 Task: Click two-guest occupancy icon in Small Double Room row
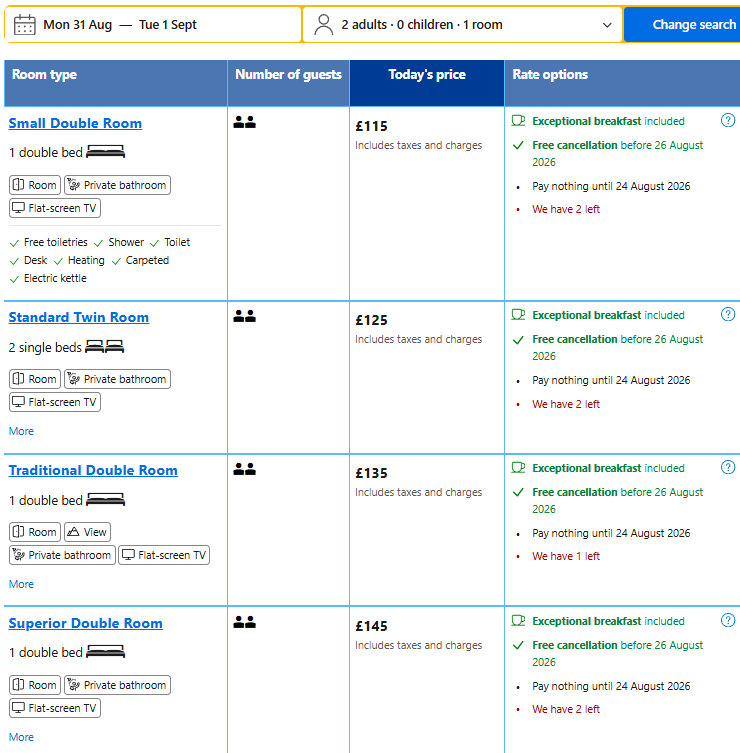[x=244, y=122]
